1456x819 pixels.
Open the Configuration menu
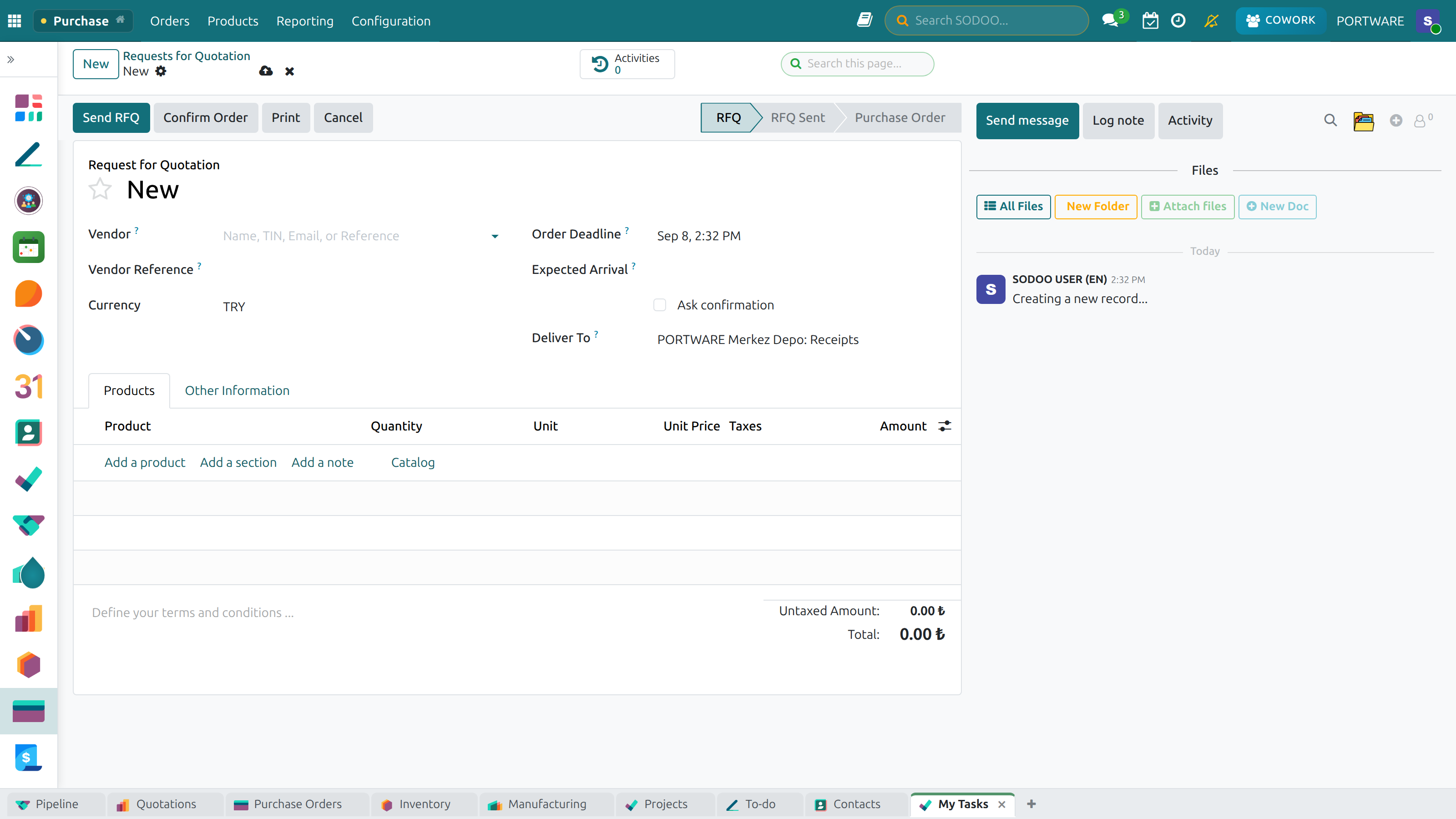391,21
